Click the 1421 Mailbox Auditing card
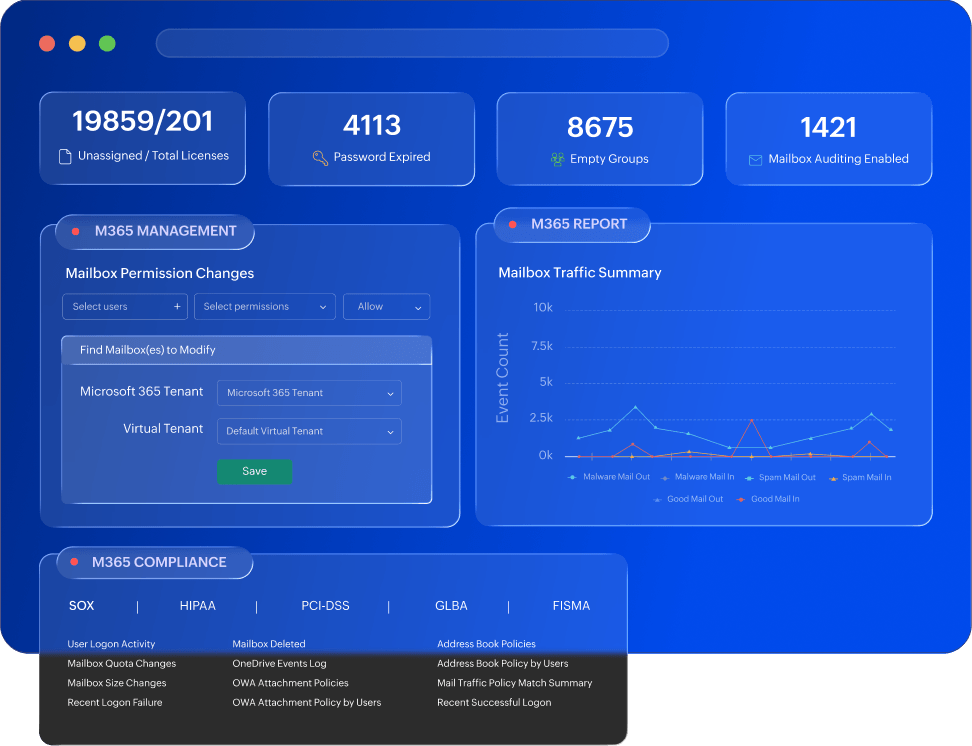Image resolution: width=972 pixels, height=746 pixels. click(829, 139)
